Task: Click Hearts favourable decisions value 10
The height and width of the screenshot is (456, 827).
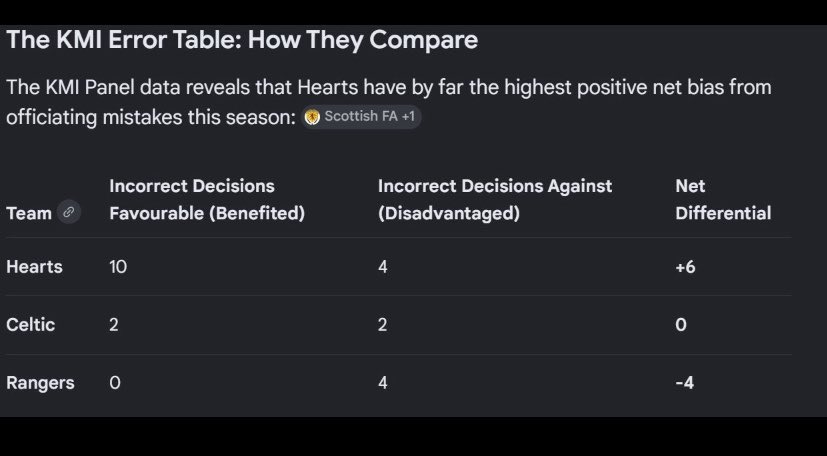Action: click(x=118, y=267)
